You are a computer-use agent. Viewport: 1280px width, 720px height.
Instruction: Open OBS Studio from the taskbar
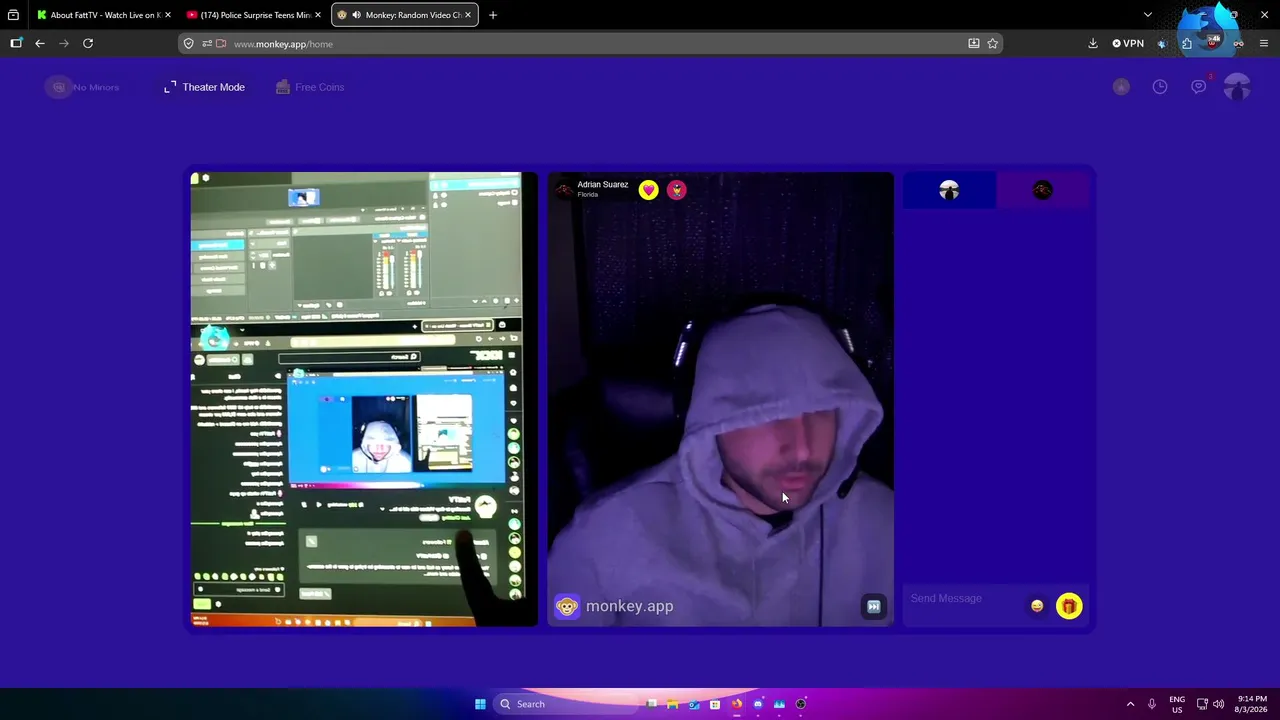click(x=801, y=704)
